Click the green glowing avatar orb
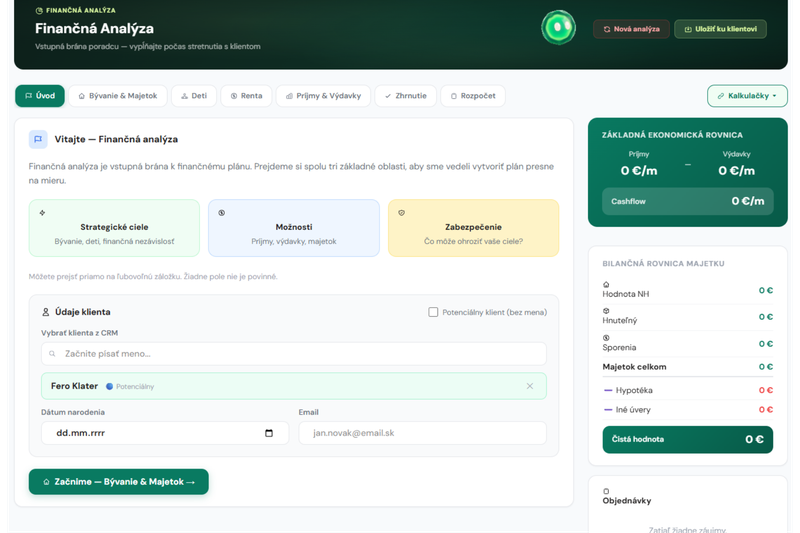The image size is (800, 533). coord(558,28)
